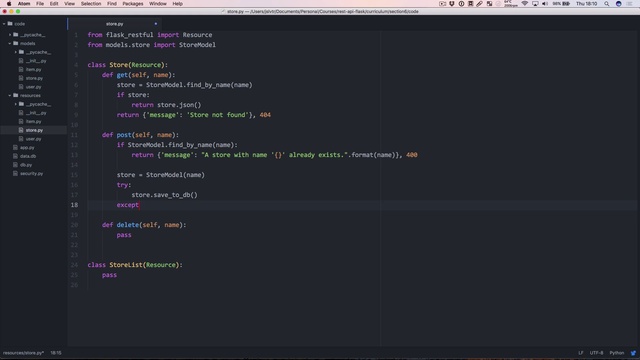Open the View menu

pos(69,4)
